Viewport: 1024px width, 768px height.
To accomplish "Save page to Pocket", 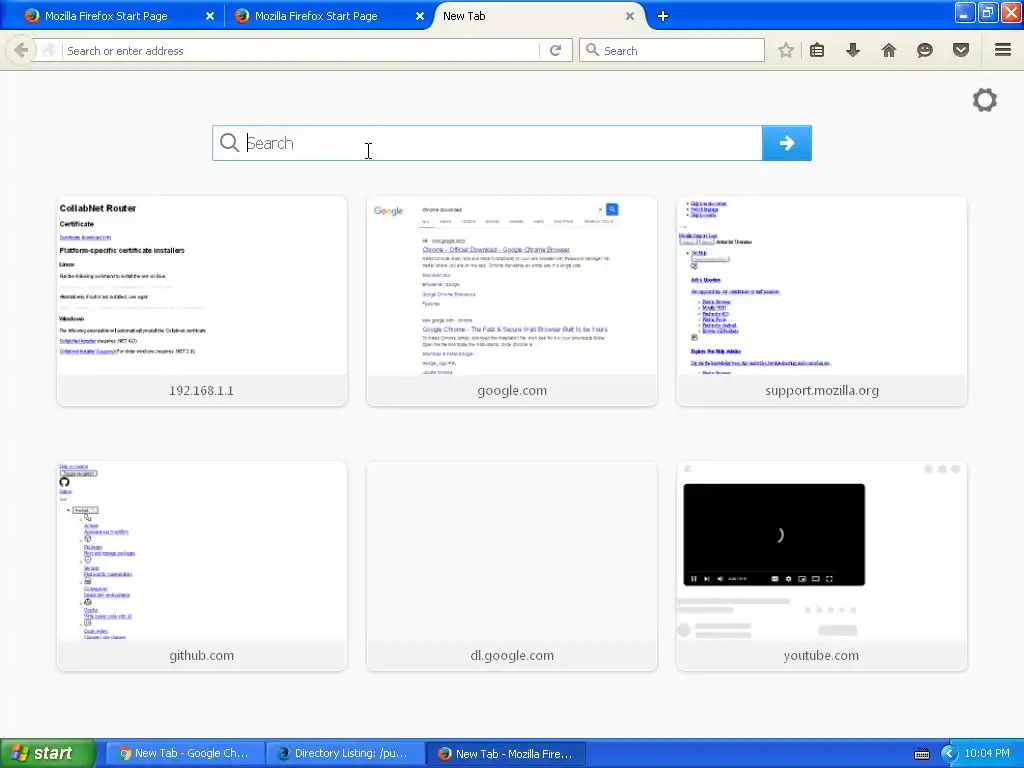I will pos(961,50).
